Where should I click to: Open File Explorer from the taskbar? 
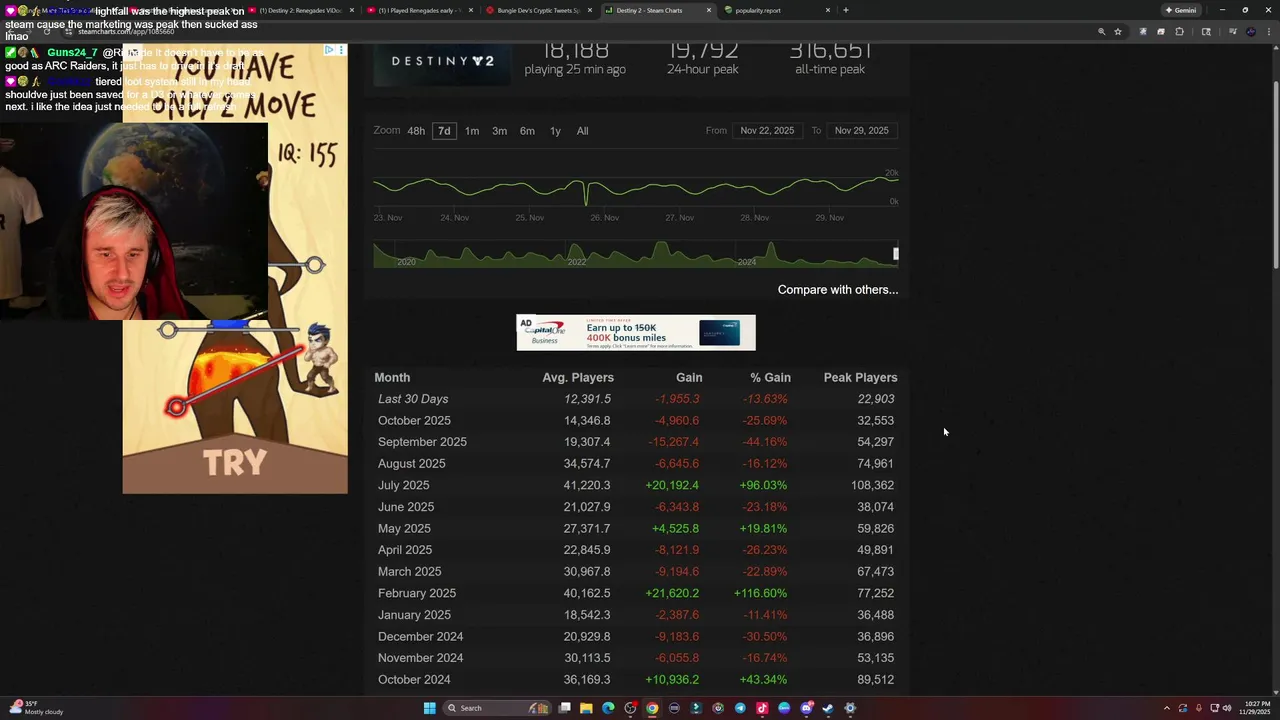(586, 708)
